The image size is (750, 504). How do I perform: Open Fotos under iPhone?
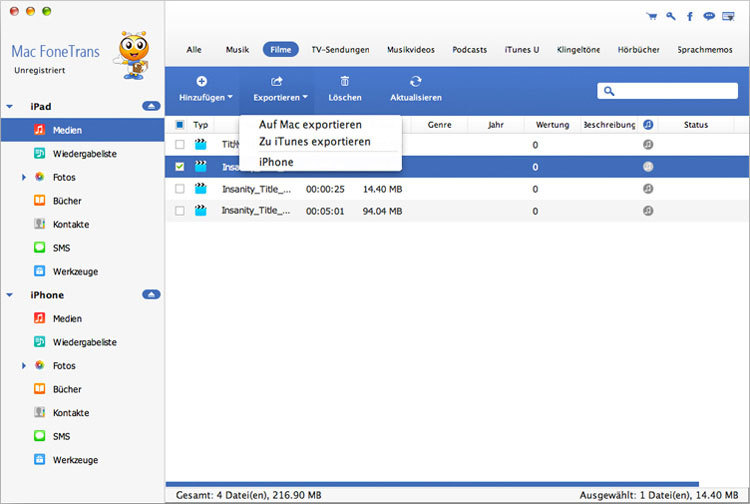click(64, 365)
